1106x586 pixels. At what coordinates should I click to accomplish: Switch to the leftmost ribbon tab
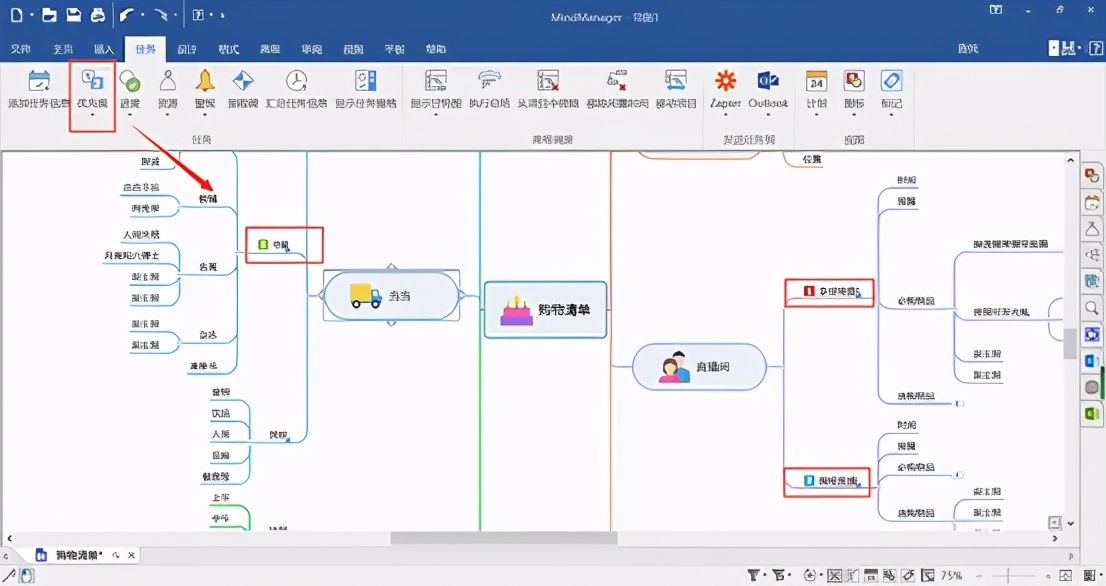[22, 48]
